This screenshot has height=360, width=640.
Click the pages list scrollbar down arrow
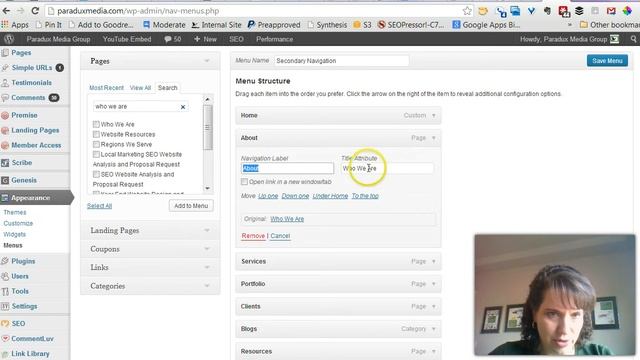207,188
